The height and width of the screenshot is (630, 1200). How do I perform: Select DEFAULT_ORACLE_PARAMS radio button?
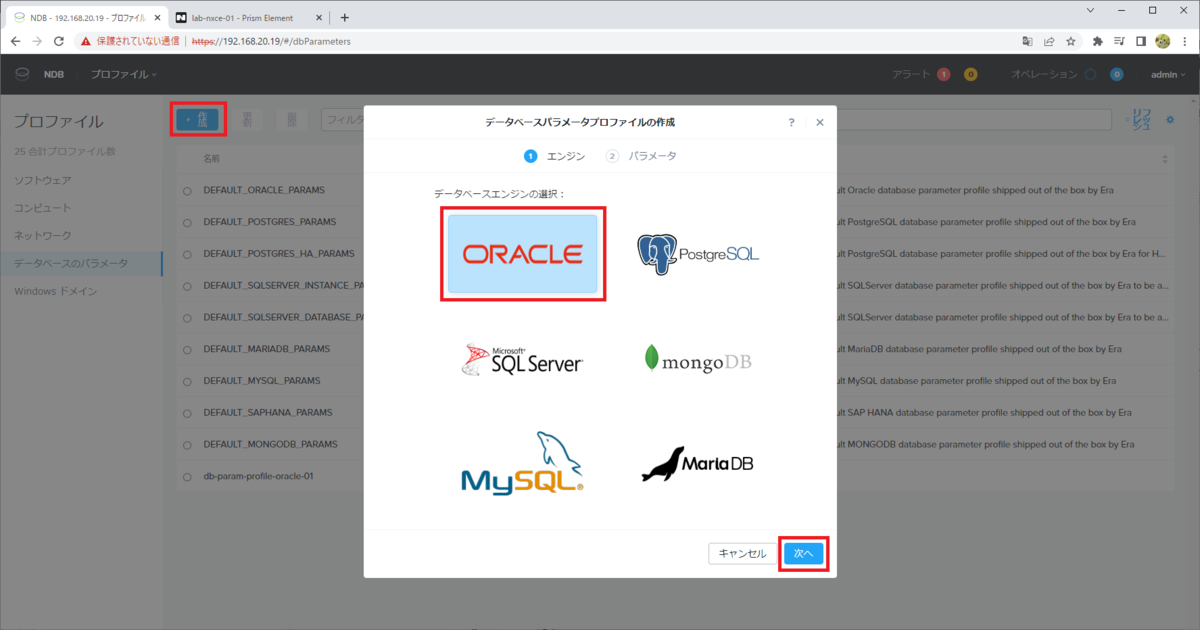[187, 190]
